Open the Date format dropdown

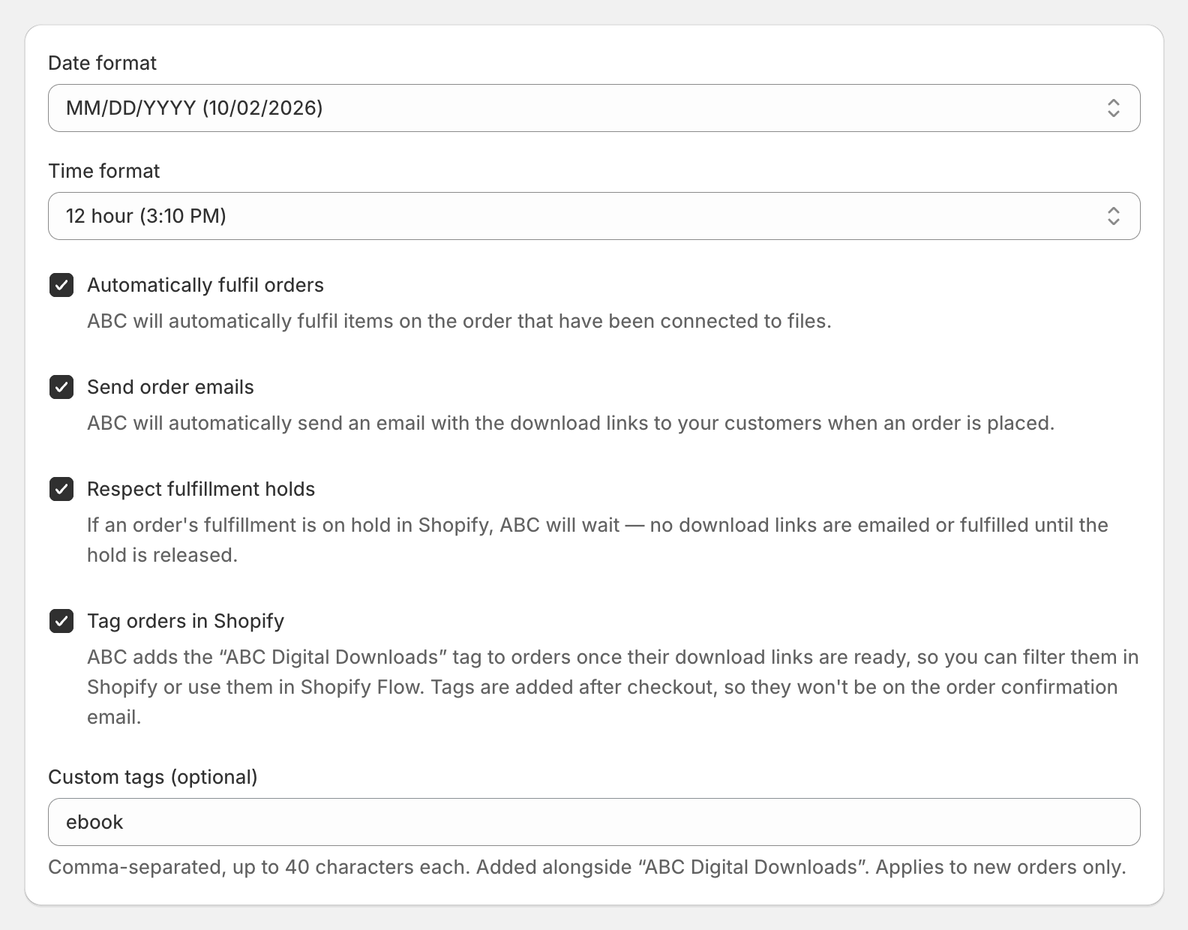(x=594, y=108)
